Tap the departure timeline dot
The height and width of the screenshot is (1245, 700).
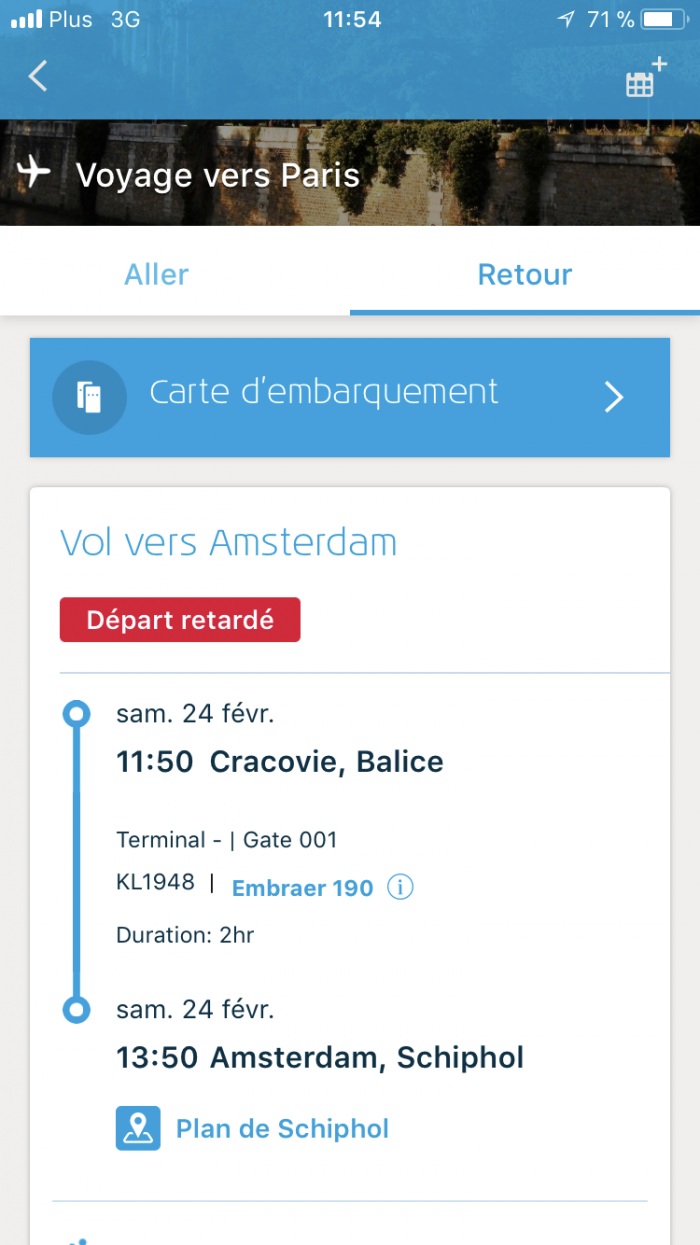[76, 714]
